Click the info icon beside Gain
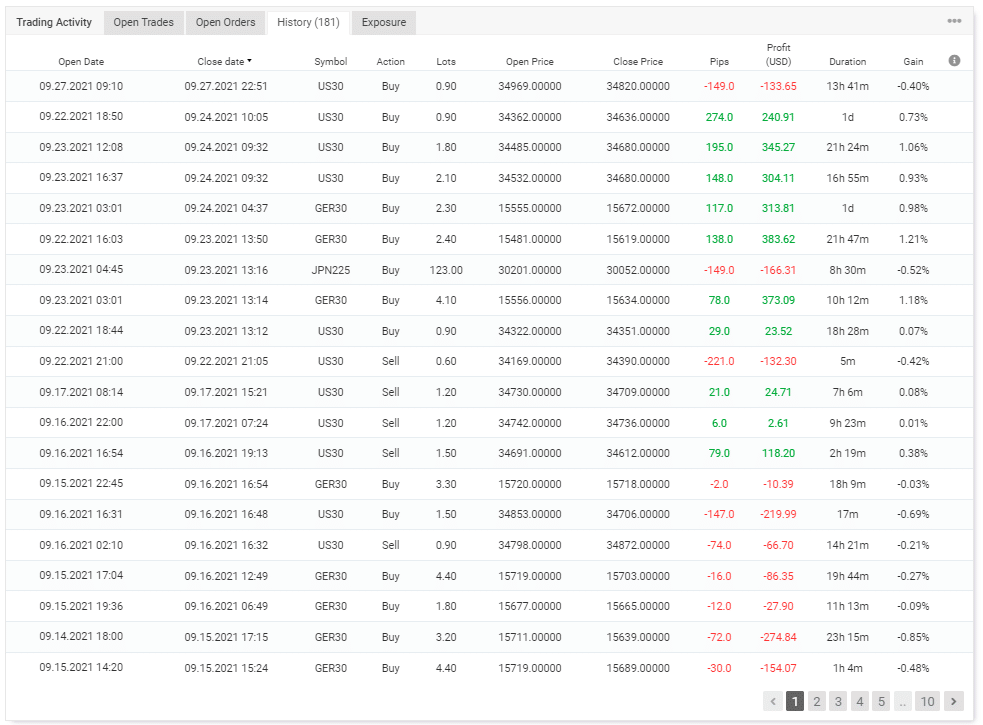Image resolution: width=983 pixels, height=725 pixels. pos(954,61)
